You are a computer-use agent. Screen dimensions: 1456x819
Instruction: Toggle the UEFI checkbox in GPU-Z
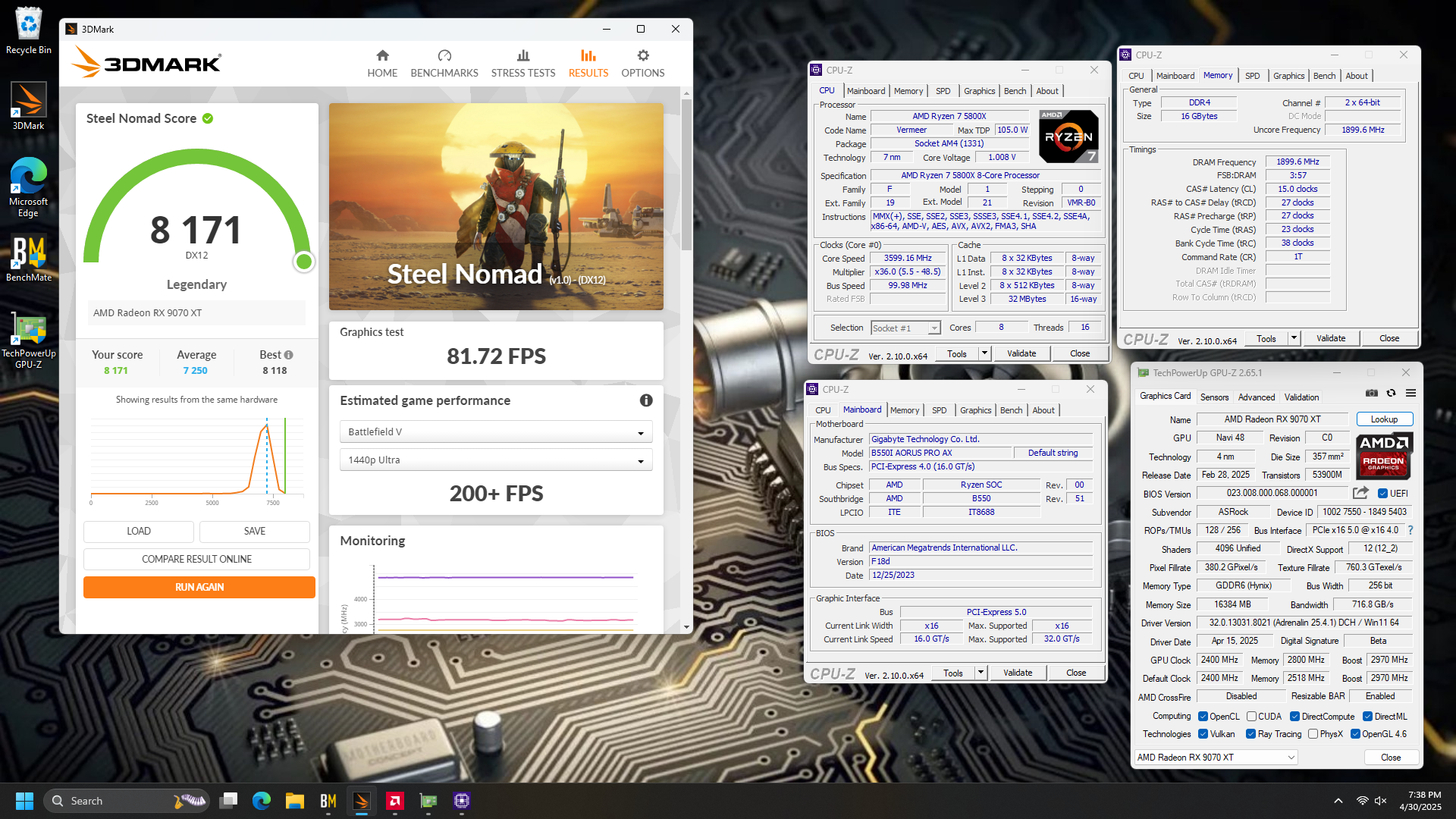pyautogui.click(x=1382, y=494)
